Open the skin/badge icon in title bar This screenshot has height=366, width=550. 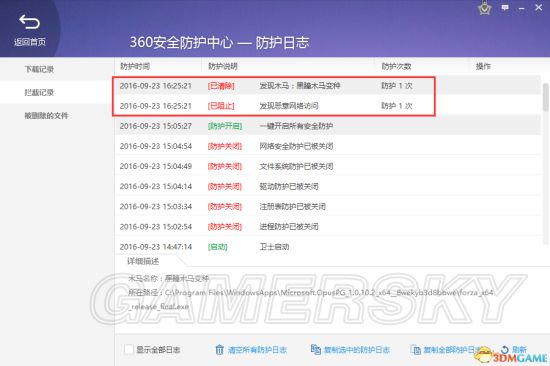(x=484, y=8)
